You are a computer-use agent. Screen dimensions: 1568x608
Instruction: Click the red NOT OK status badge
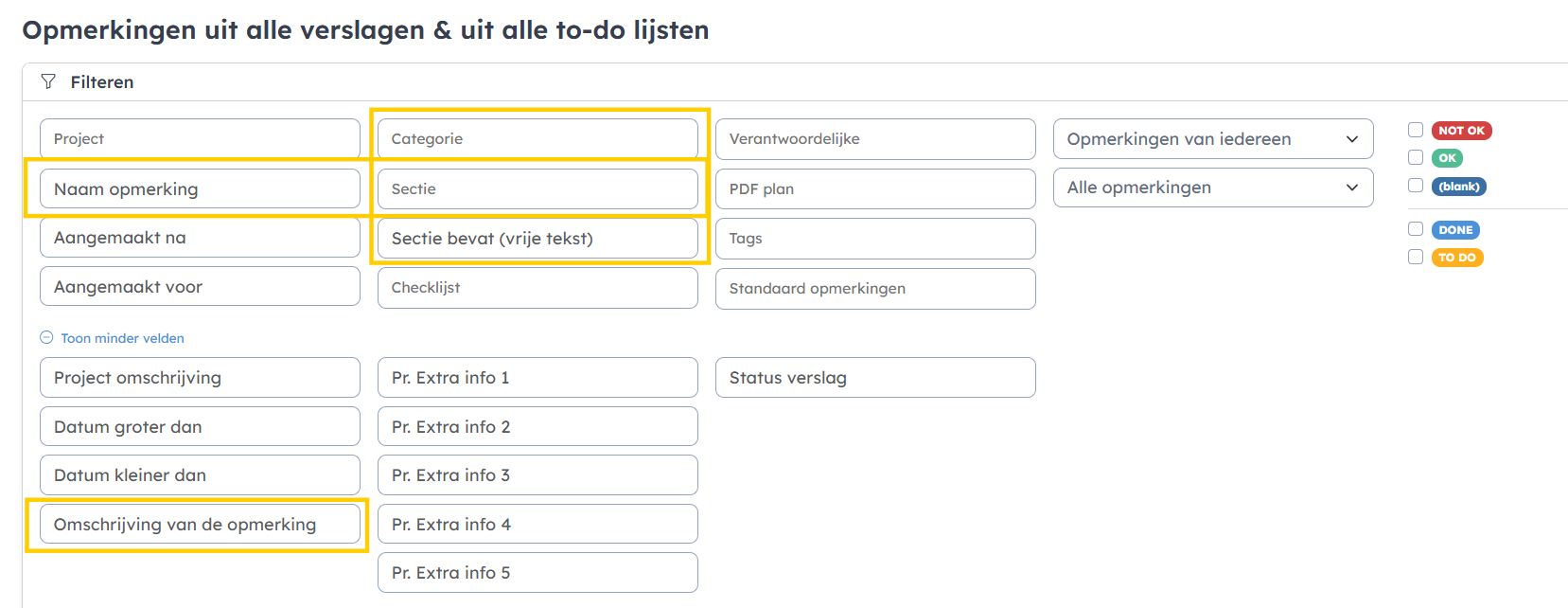[1461, 131]
